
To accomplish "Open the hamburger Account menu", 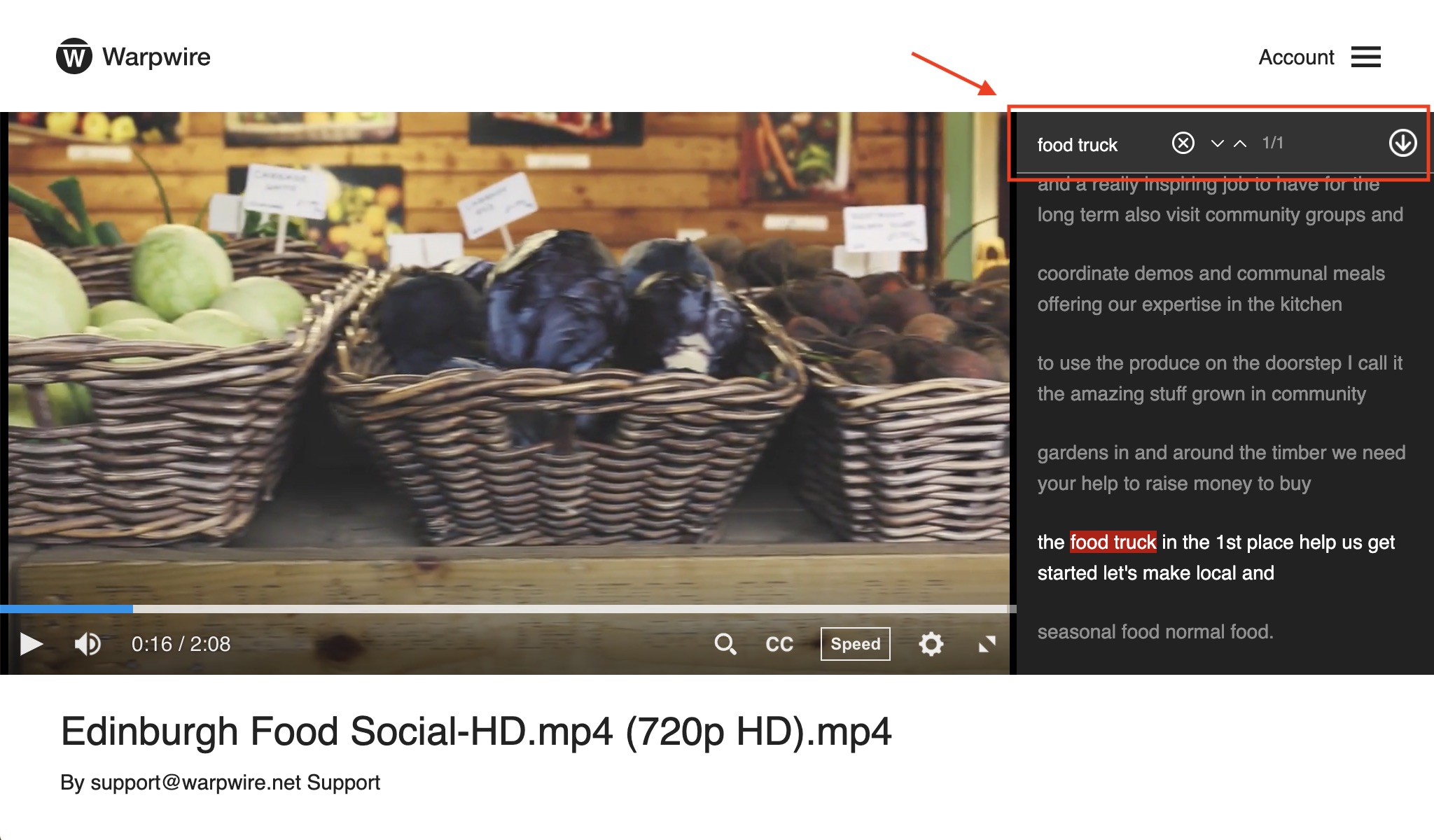I will coord(1365,57).
